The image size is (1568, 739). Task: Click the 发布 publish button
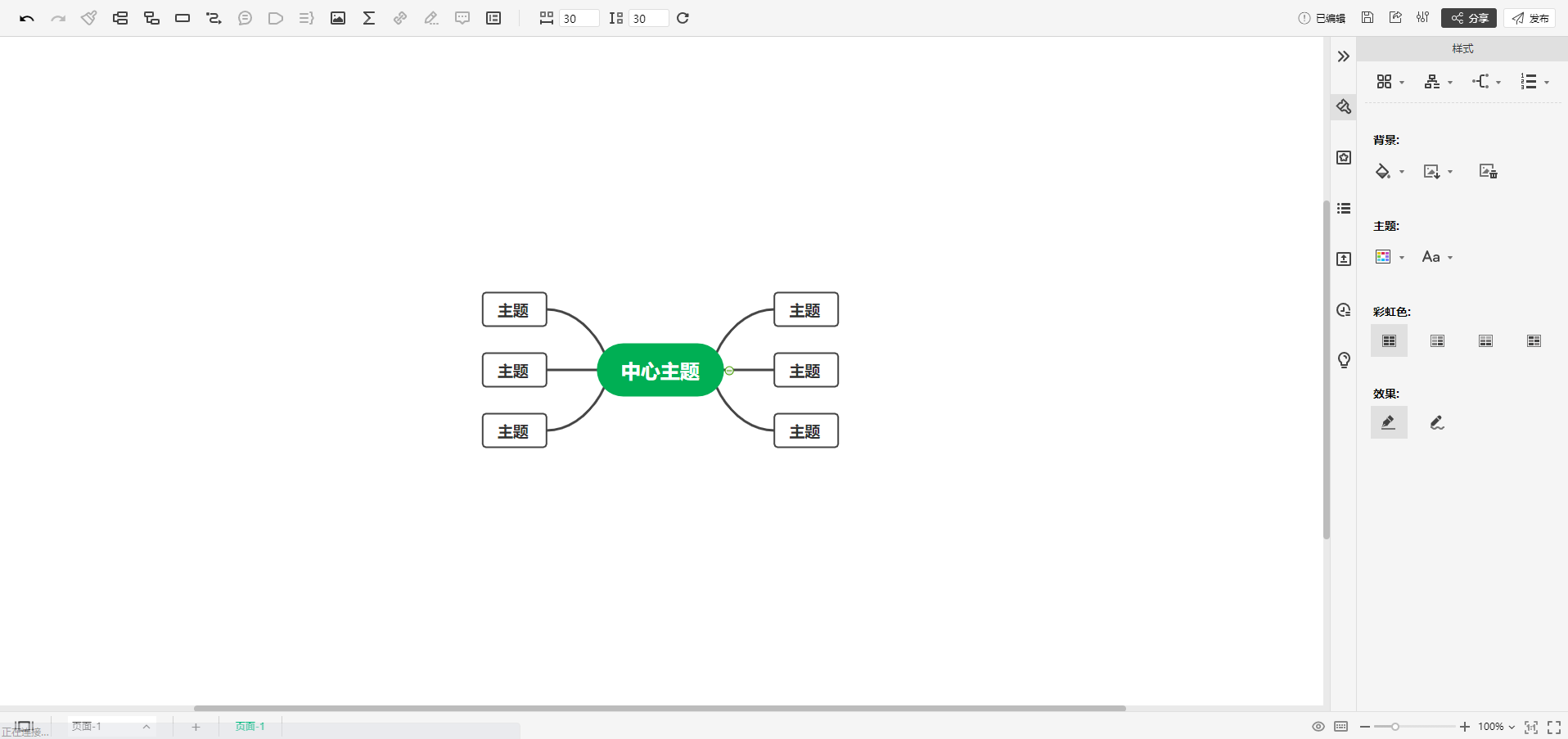tap(1530, 17)
